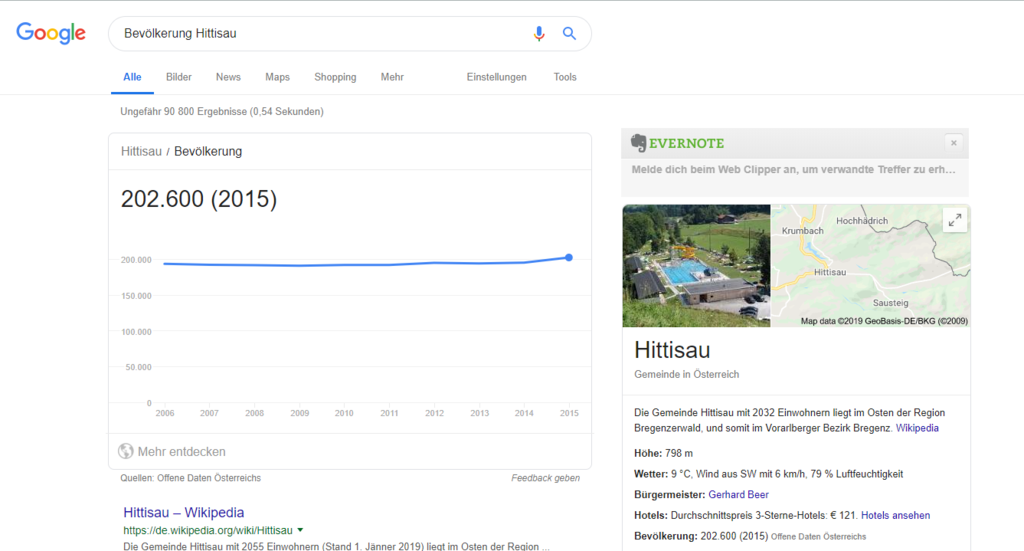Viewport: 1024px width, 551px height.
Task: Click the Hittisau swimming pool photo
Action: pyautogui.click(x=696, y=266)
